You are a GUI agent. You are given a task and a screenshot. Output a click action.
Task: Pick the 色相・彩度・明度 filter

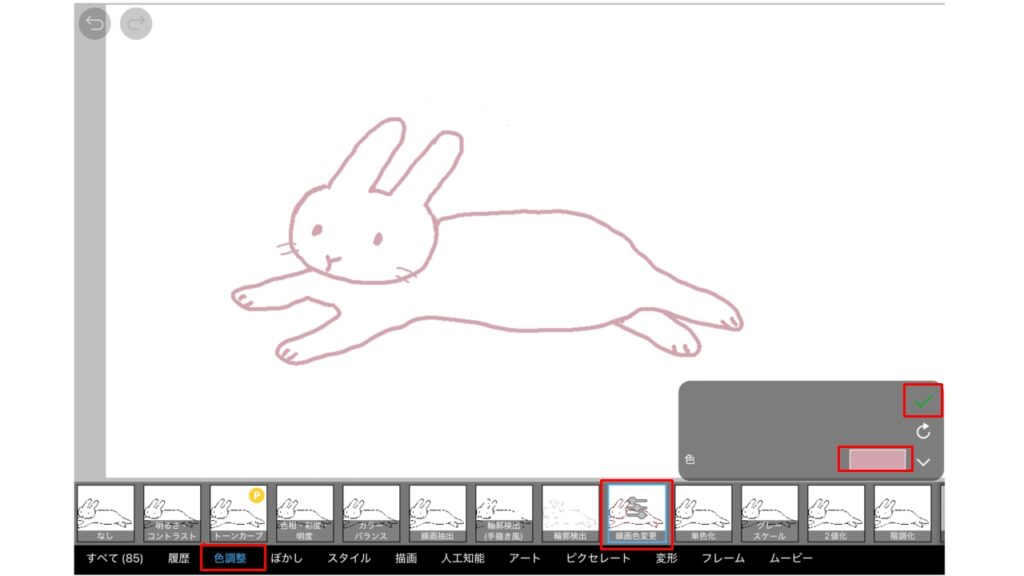(x=305, y=513)
